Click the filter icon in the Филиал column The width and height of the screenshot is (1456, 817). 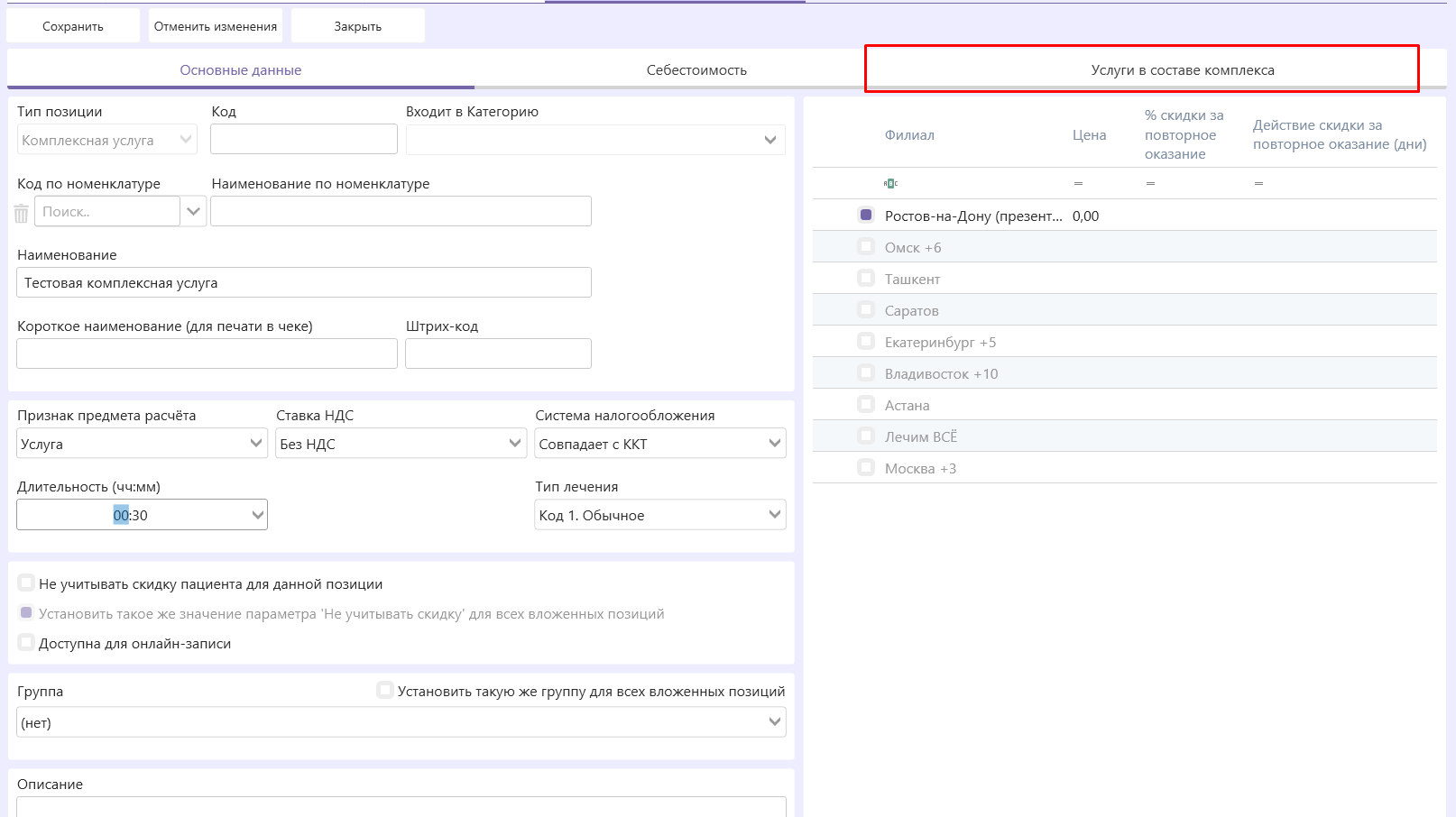point(890,183)
